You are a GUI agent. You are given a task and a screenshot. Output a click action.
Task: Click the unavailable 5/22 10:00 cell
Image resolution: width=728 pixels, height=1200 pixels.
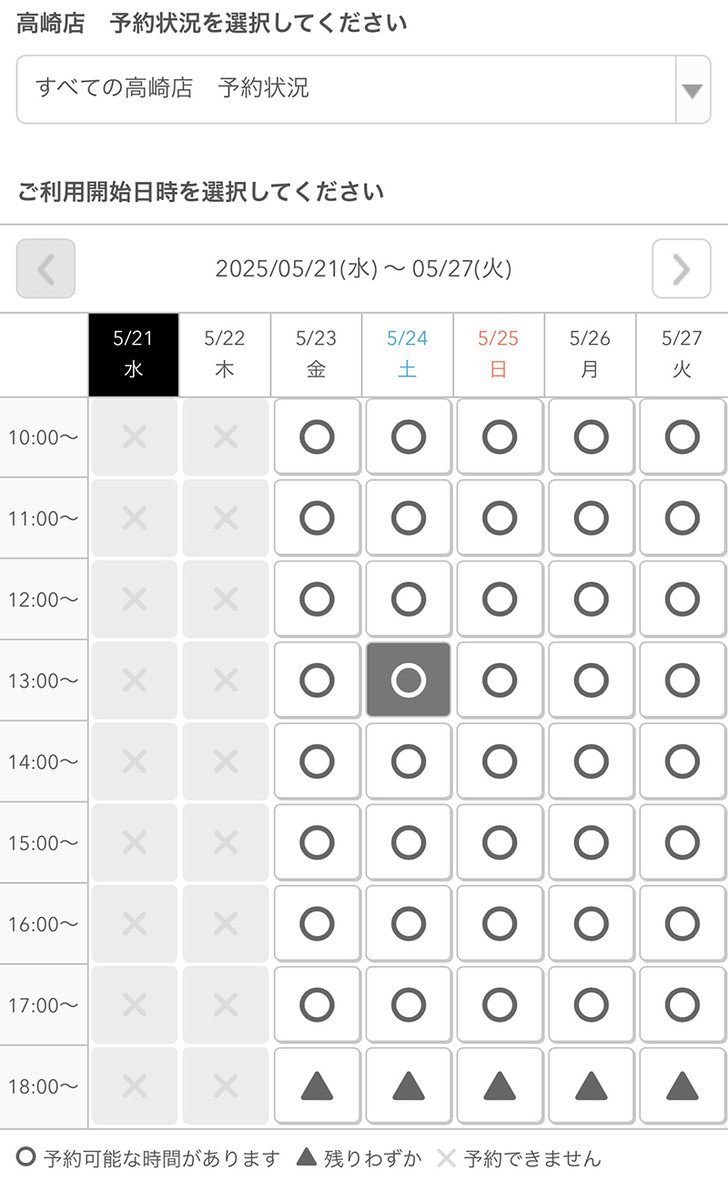pos(226,437)
